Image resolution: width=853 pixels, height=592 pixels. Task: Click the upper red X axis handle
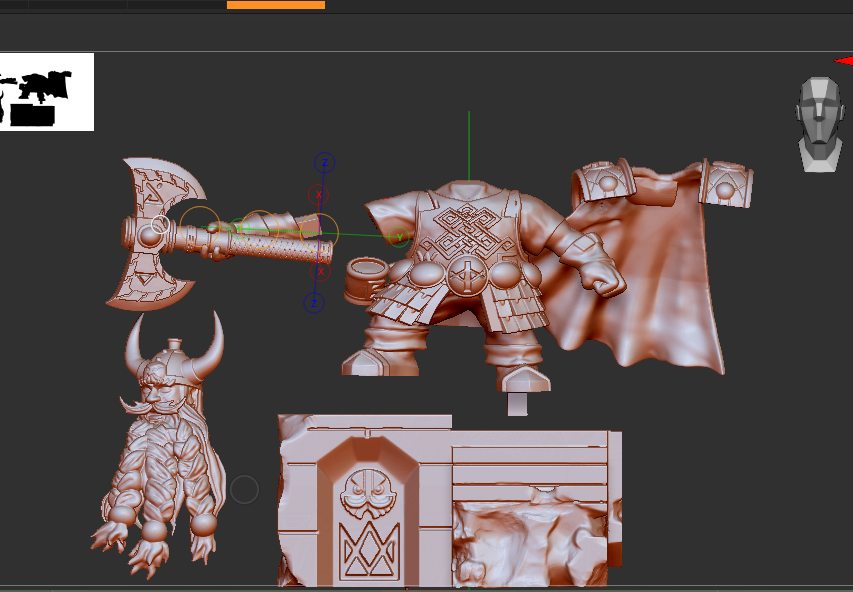point(319,194)
